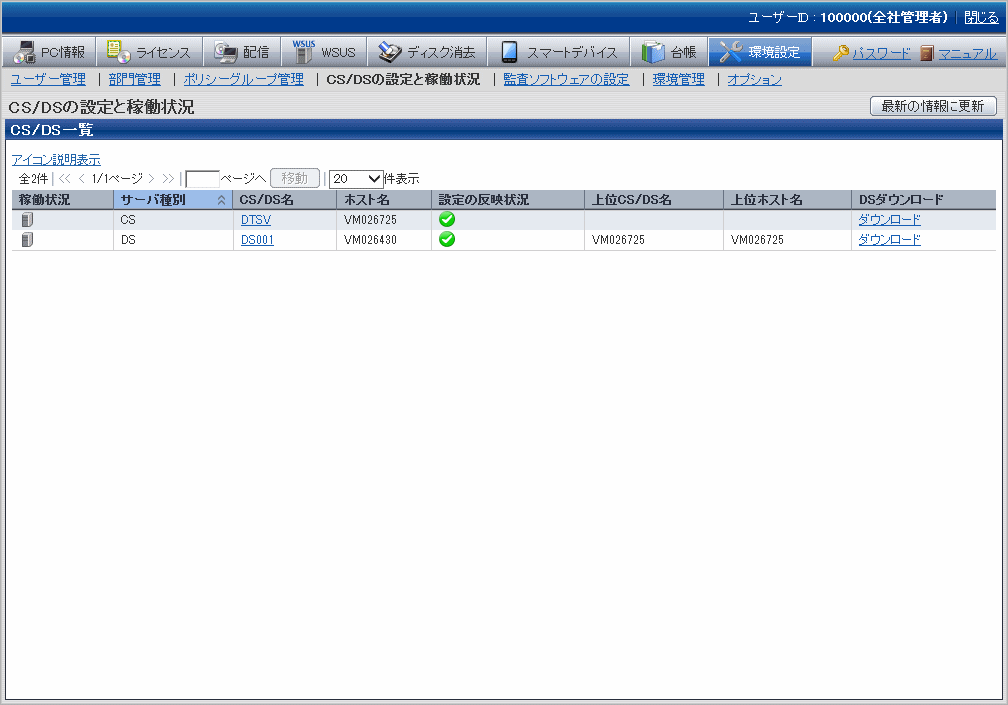This screenshot has width=1008, height=705.
Task: Open the DTSV link
Action: [256, 220]
